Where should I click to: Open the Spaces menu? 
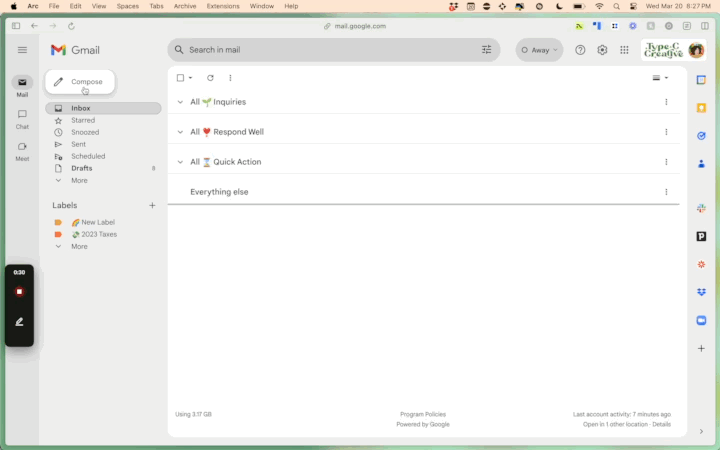pyautogui.click(x=128, y=6)
